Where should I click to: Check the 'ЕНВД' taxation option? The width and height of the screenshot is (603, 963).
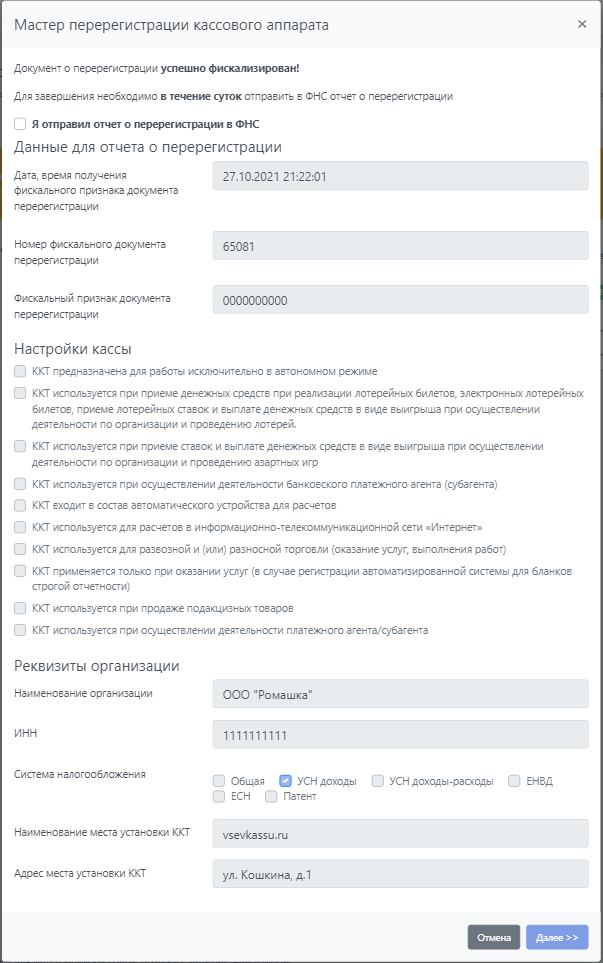pyautogui.click(x=514, y=781)
